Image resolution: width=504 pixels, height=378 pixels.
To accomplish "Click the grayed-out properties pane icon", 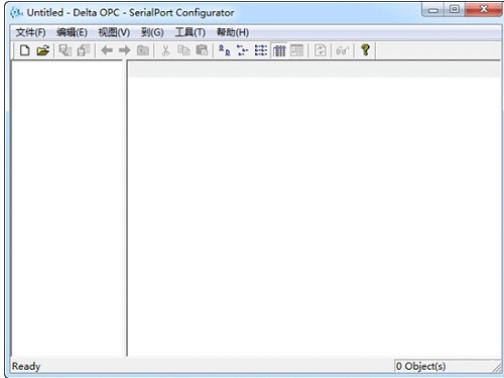I will (x=297, y=51).
